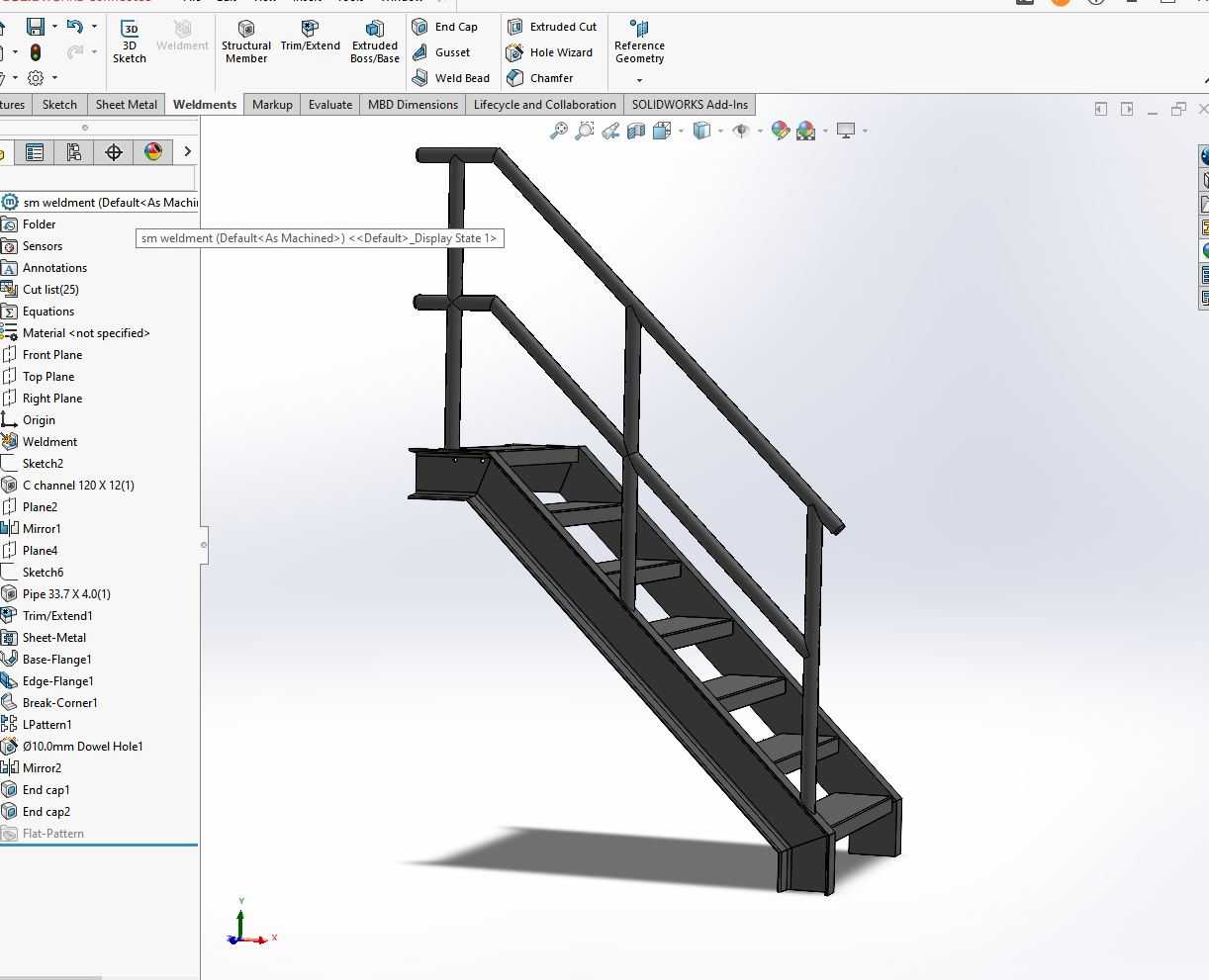Select the Edge-Flange1 feature

(x=58, y=681)
